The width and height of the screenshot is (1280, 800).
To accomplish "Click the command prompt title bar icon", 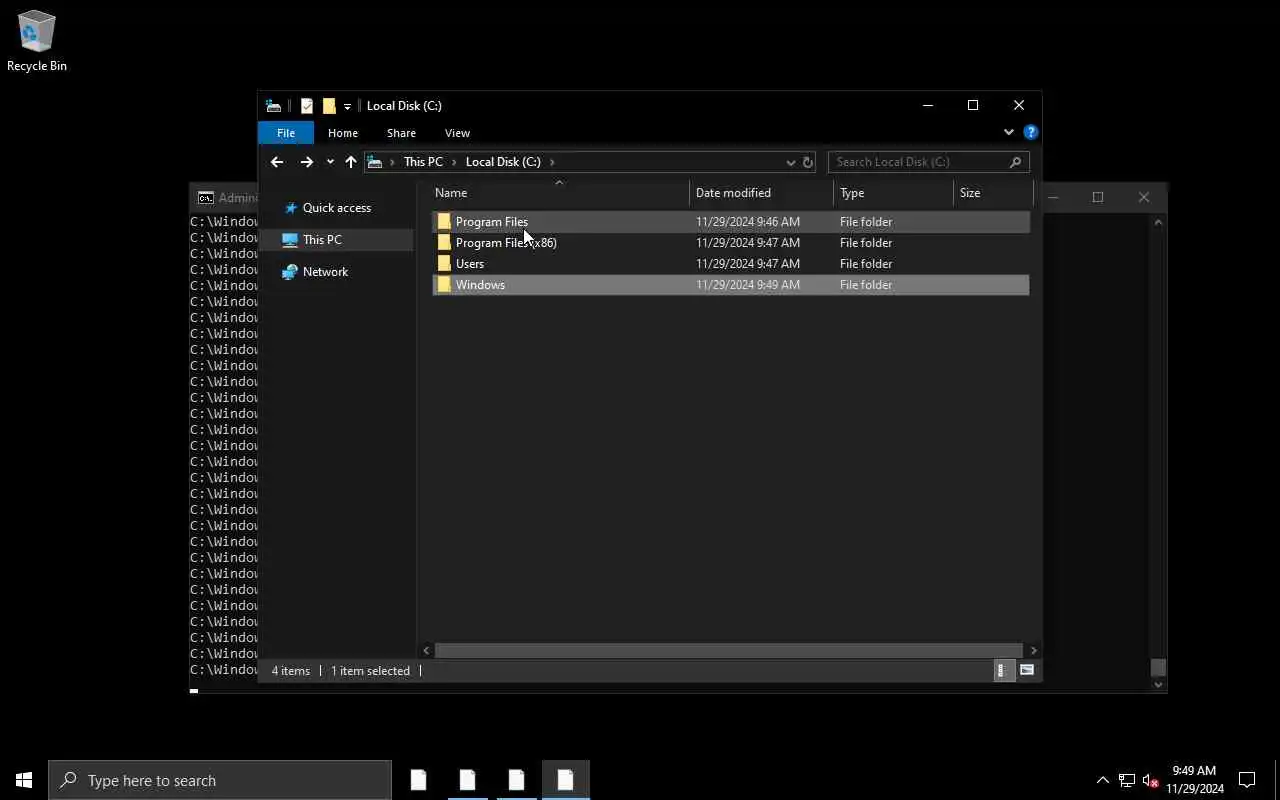I will tap(205, 198).
